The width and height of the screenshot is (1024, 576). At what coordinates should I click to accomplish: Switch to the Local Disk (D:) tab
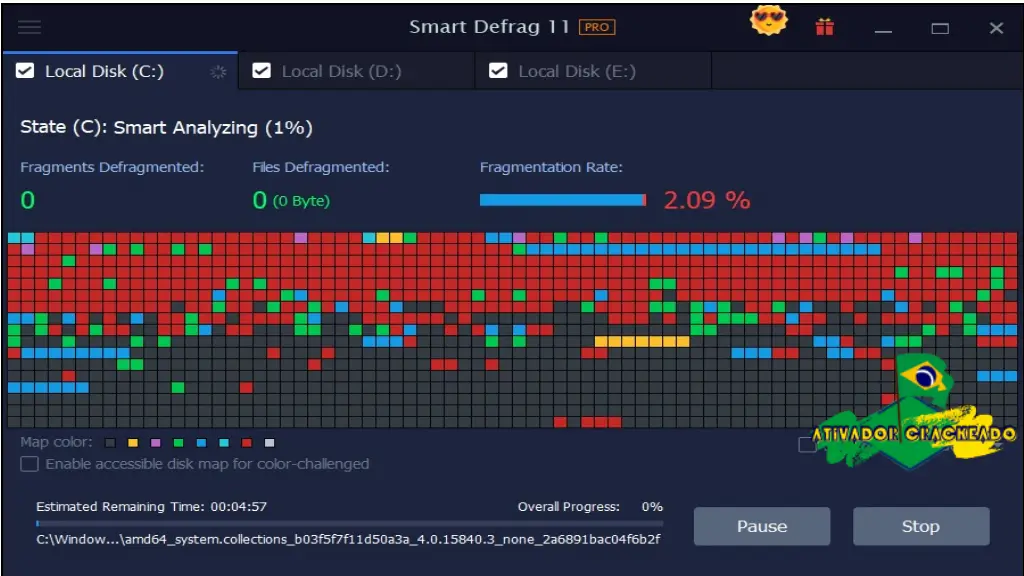(357, 71)
